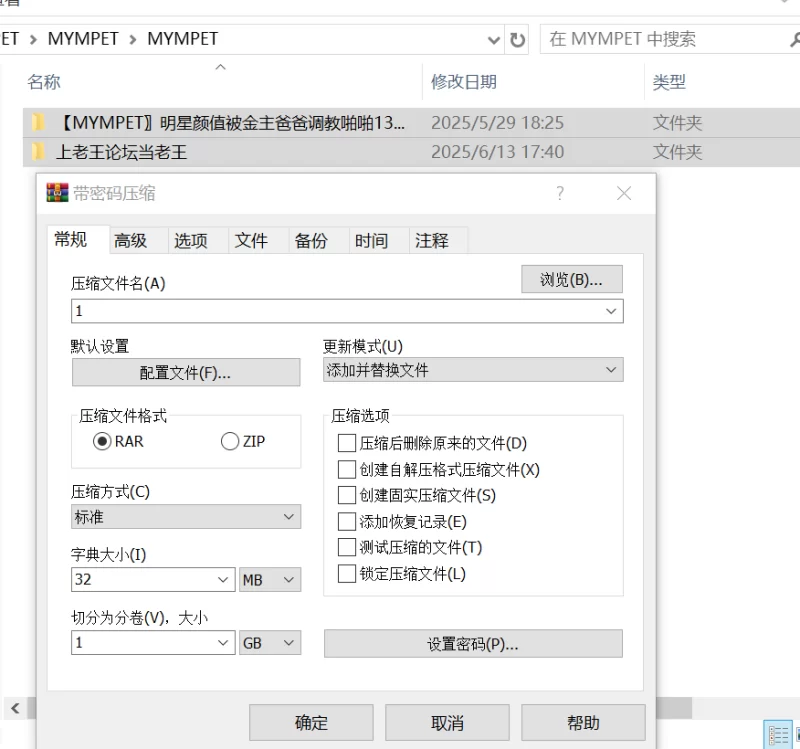The image size is (800, 749).
Task: Click date 2025/5/29 18:25
Action: [x=497, y=122]
